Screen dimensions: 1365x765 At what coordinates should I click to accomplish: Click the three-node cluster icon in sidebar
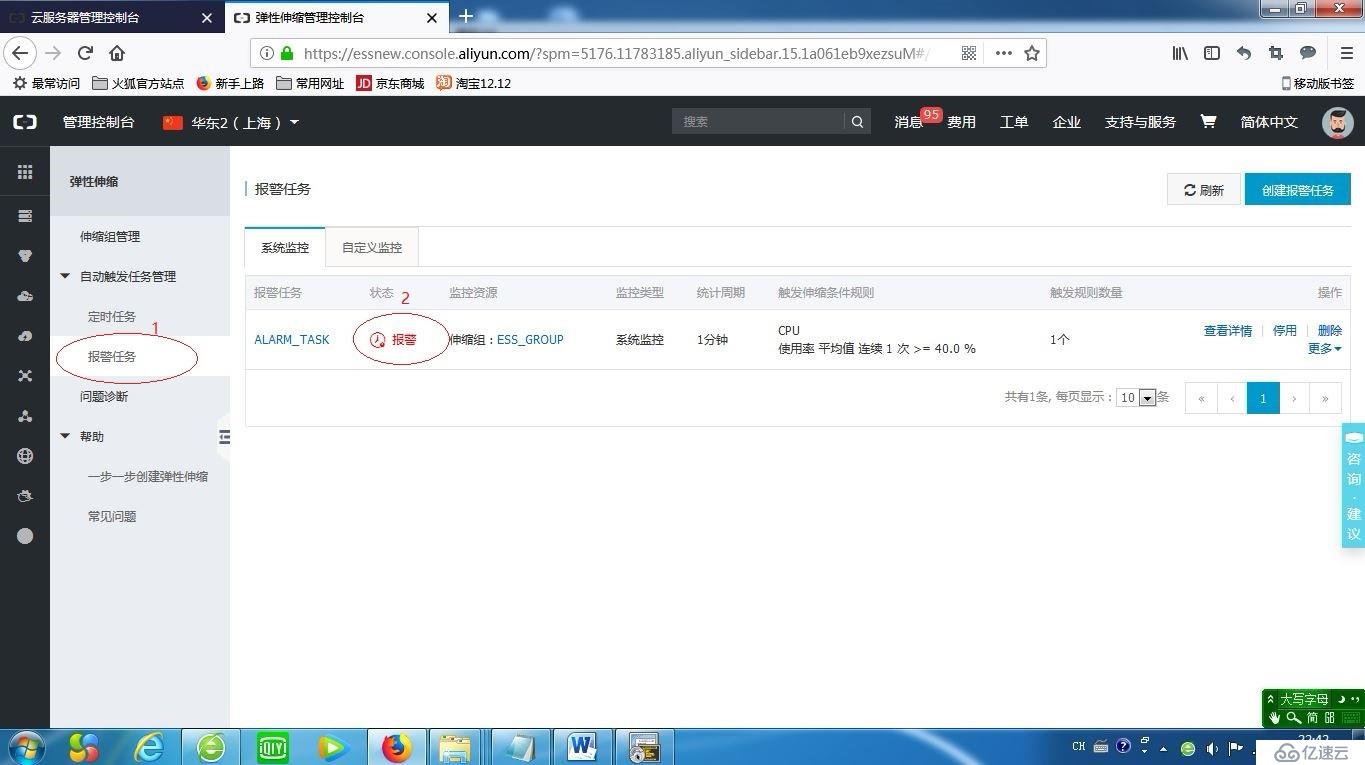(25, 416)
